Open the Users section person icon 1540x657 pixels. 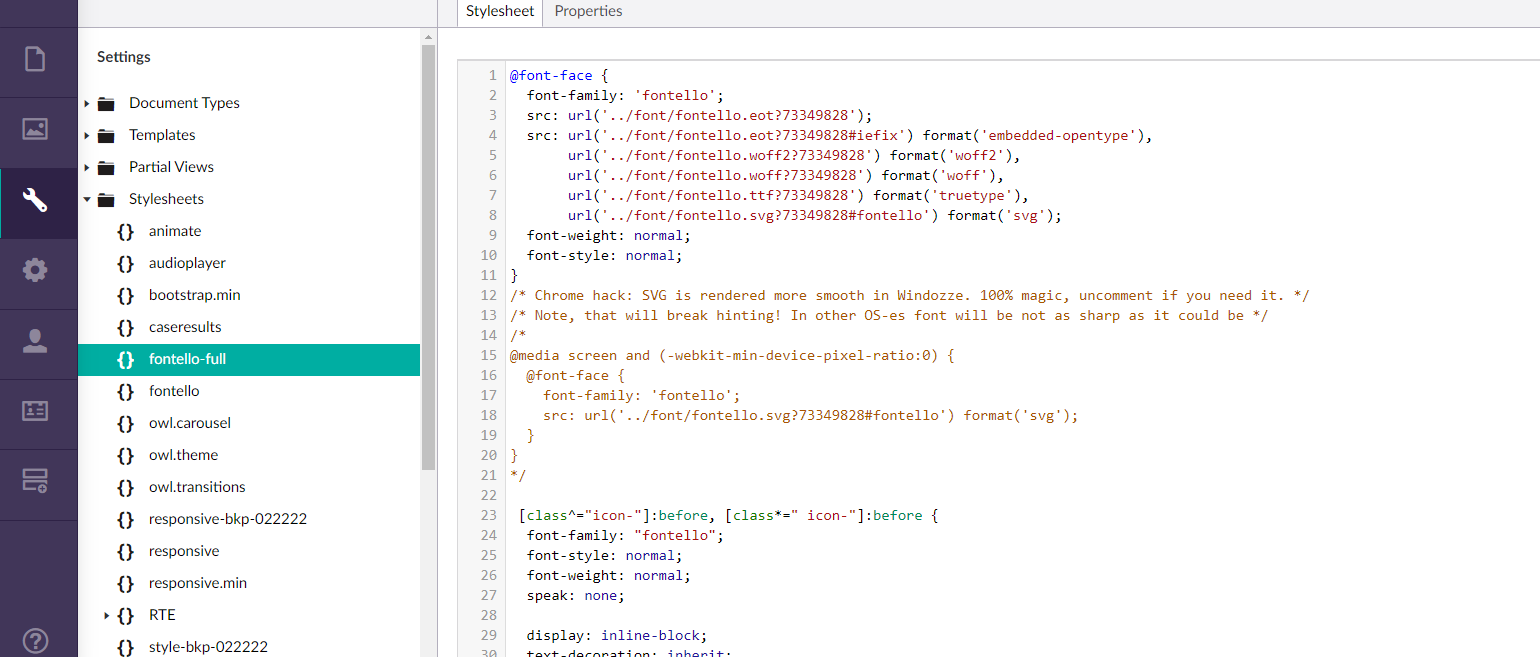[x=35, y=341]
